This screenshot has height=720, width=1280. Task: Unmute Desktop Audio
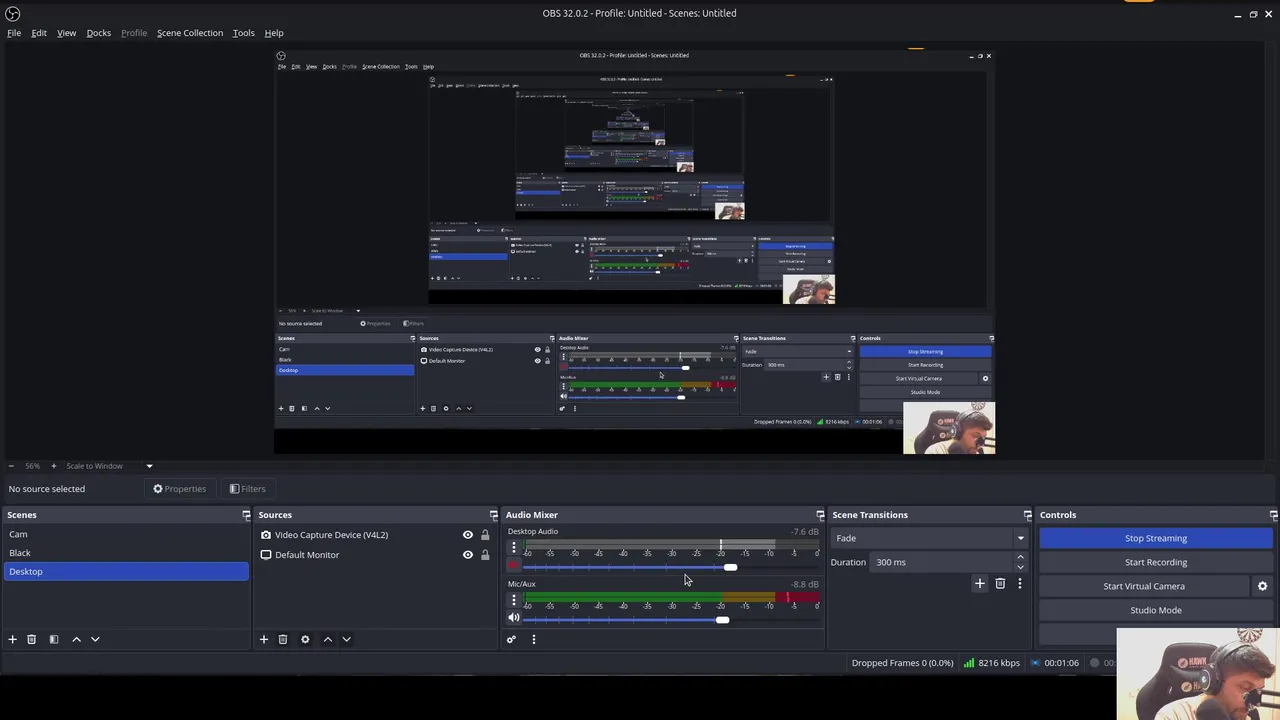click(x=514, y=566)
